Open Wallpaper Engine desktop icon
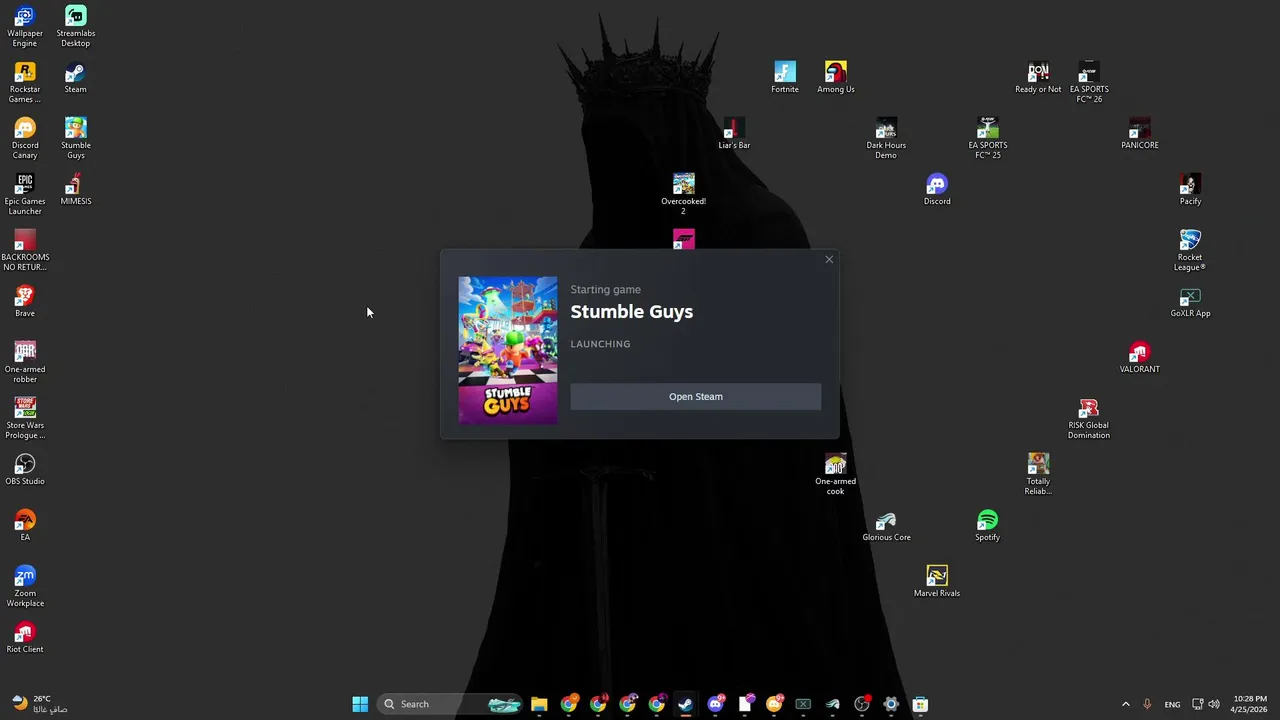1280x720 pixels. [25, 27]
